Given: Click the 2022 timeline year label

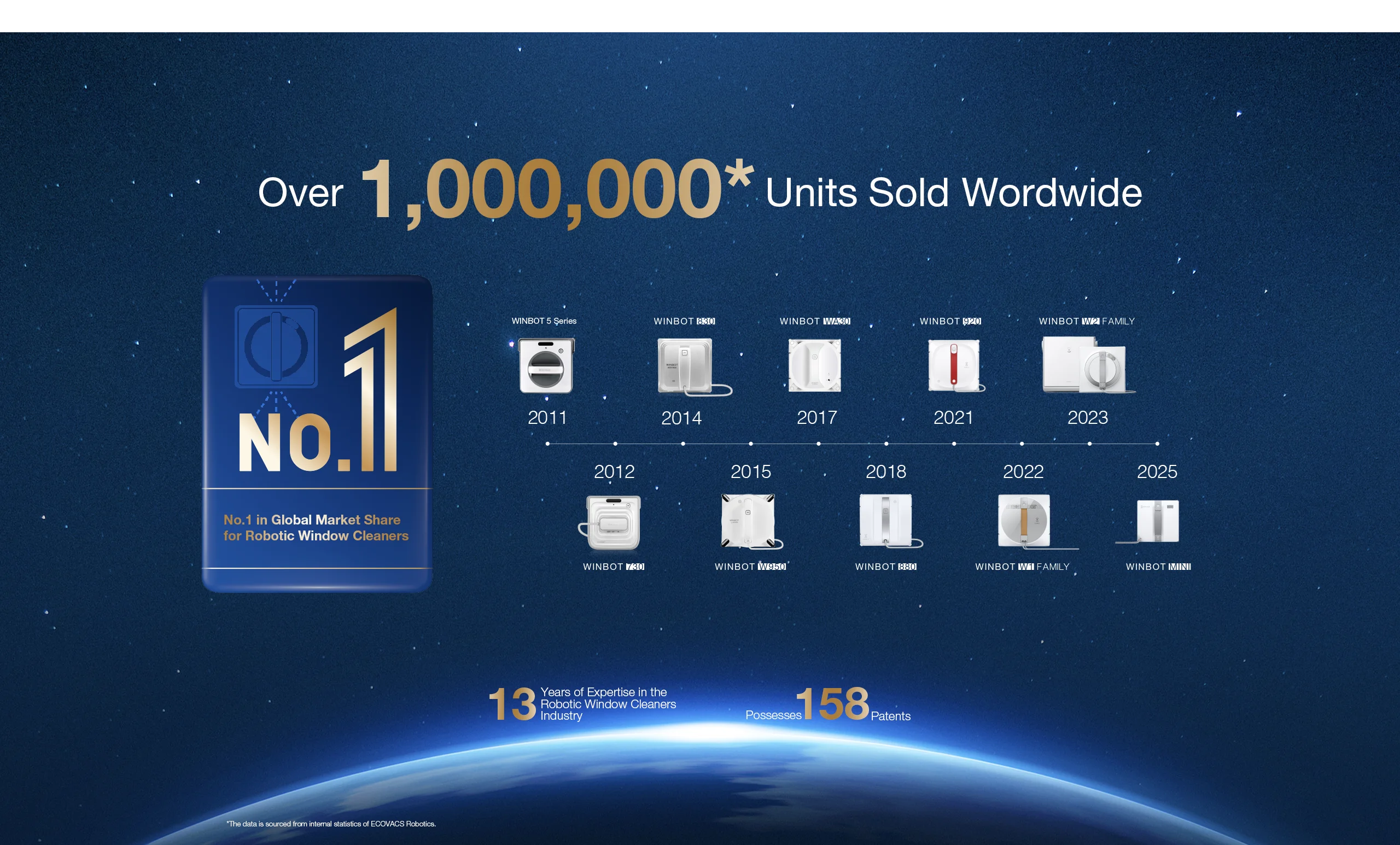Looking at the screenshot, I should point(1023,471).
